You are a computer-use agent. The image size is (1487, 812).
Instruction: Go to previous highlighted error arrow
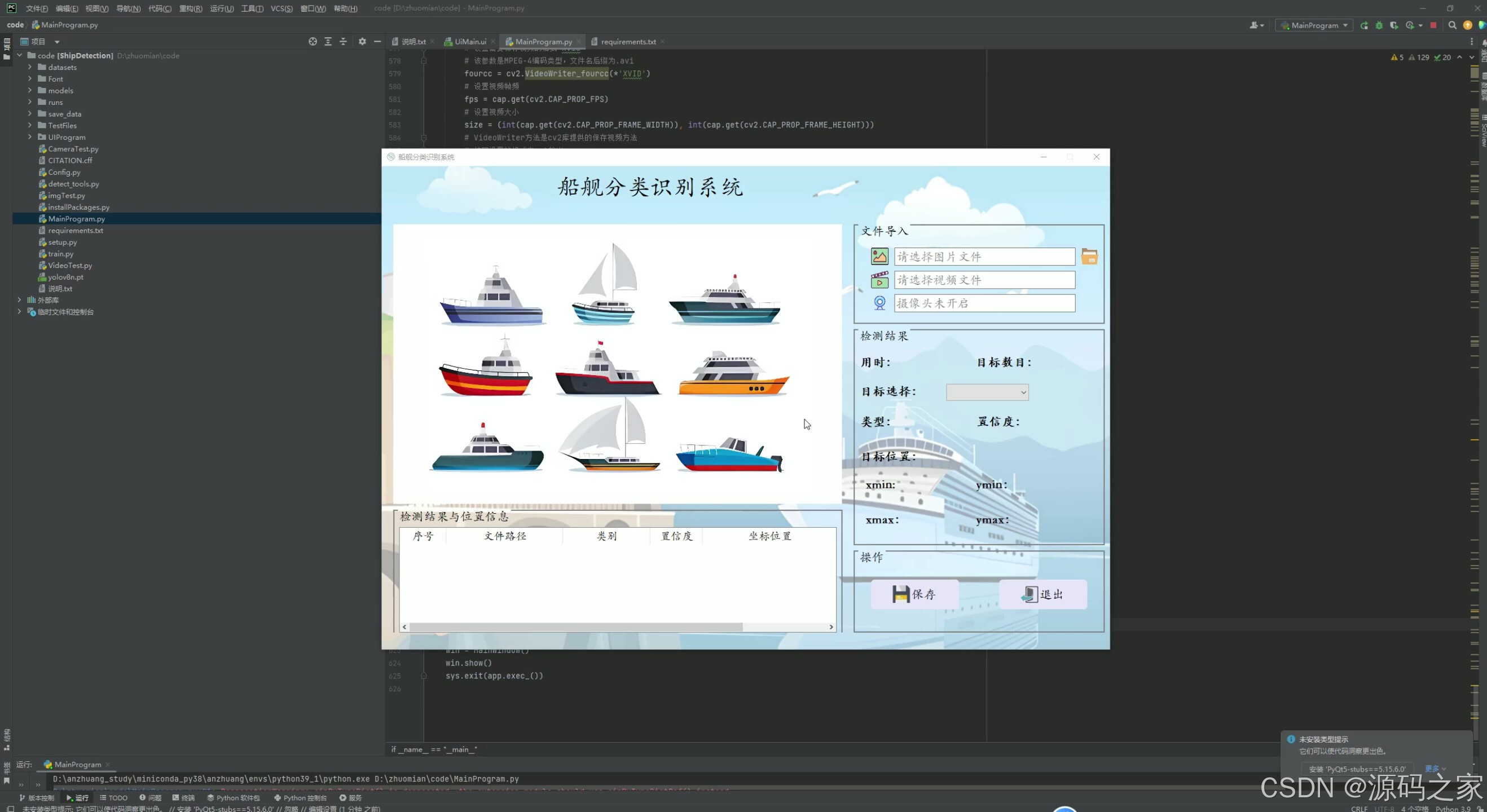tap(1459, 57)
